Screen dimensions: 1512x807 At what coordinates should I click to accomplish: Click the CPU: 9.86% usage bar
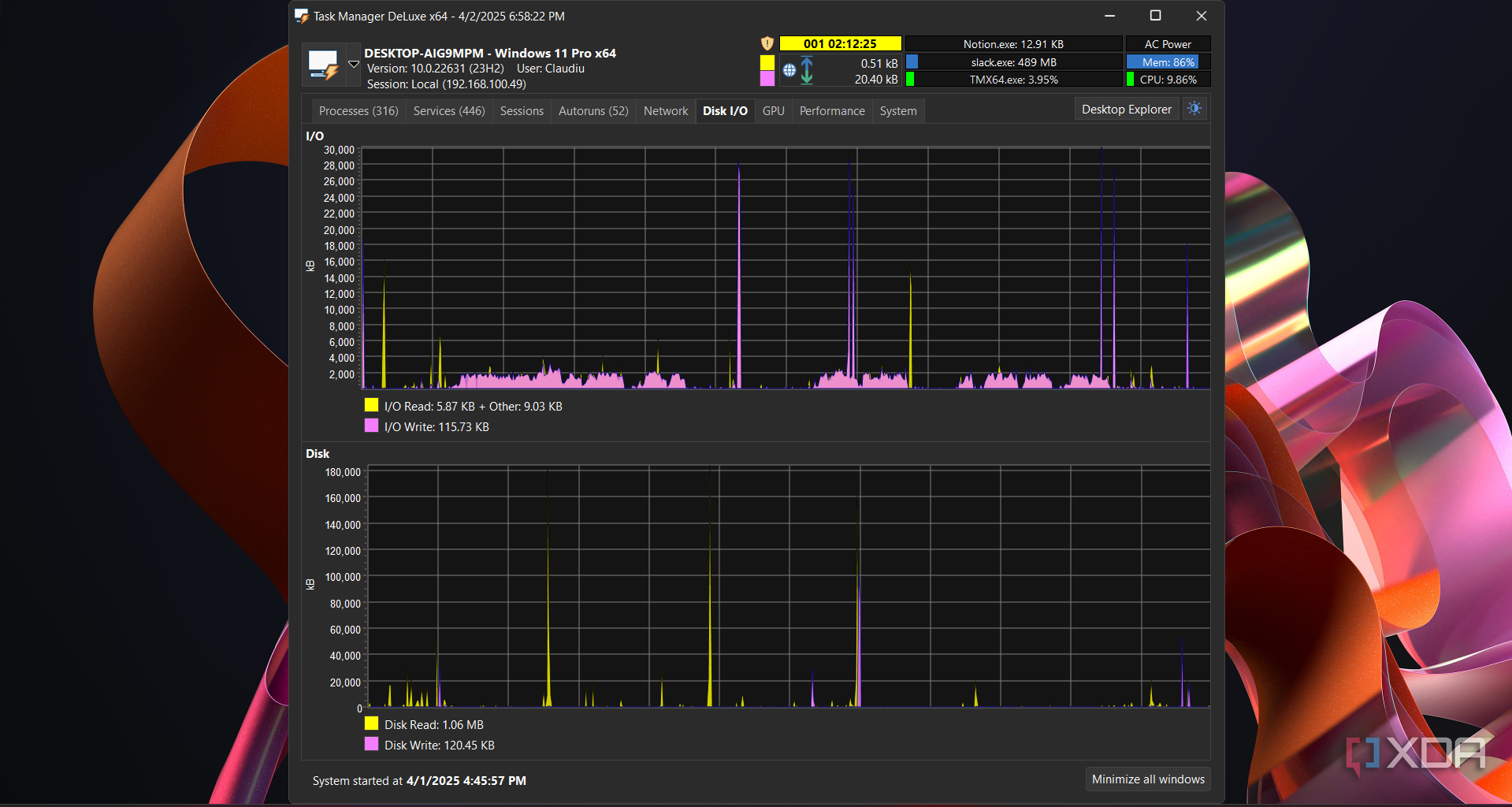pyautogui.click(x=1168, y=80)
